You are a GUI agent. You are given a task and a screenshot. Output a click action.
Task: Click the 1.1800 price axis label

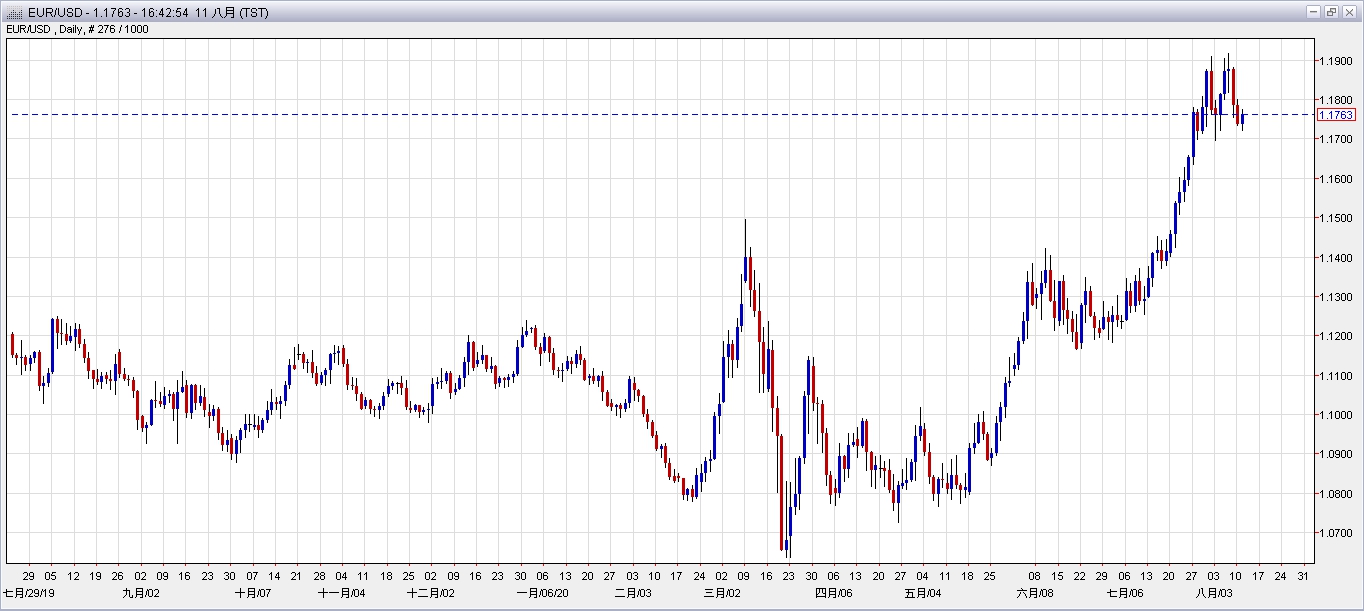click(1336, 100)
